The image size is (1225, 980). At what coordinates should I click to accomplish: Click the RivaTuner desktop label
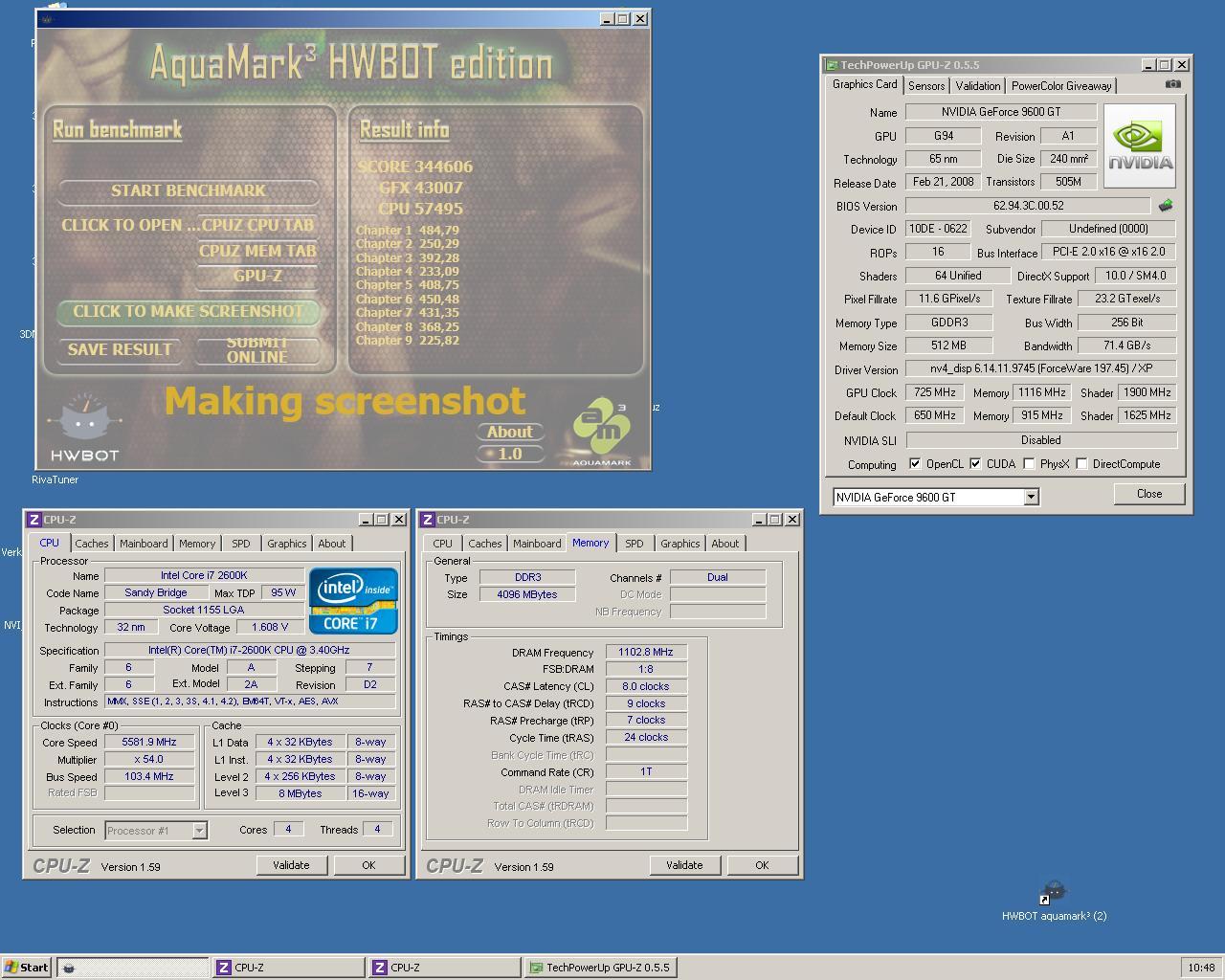pyautogui.click(x=55, y=479)
